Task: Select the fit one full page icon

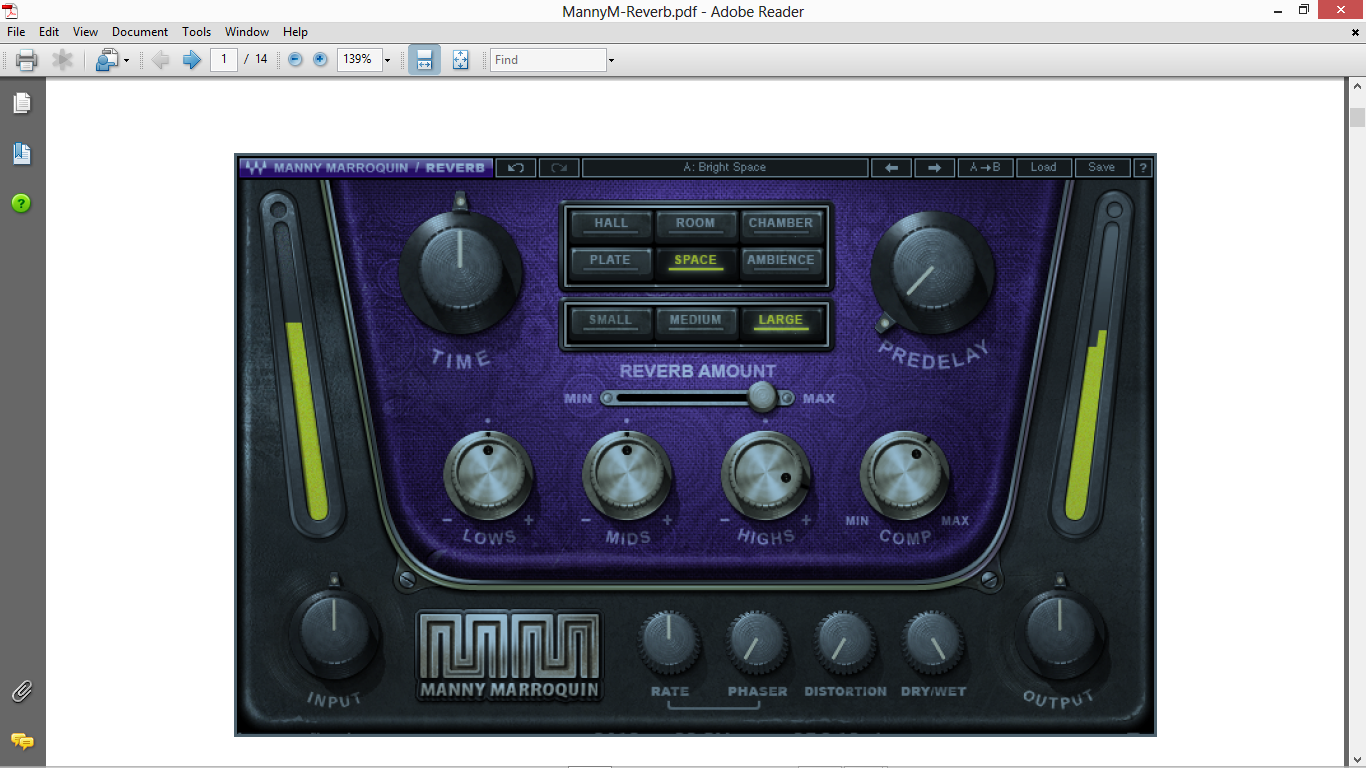Action: point(460,60)
